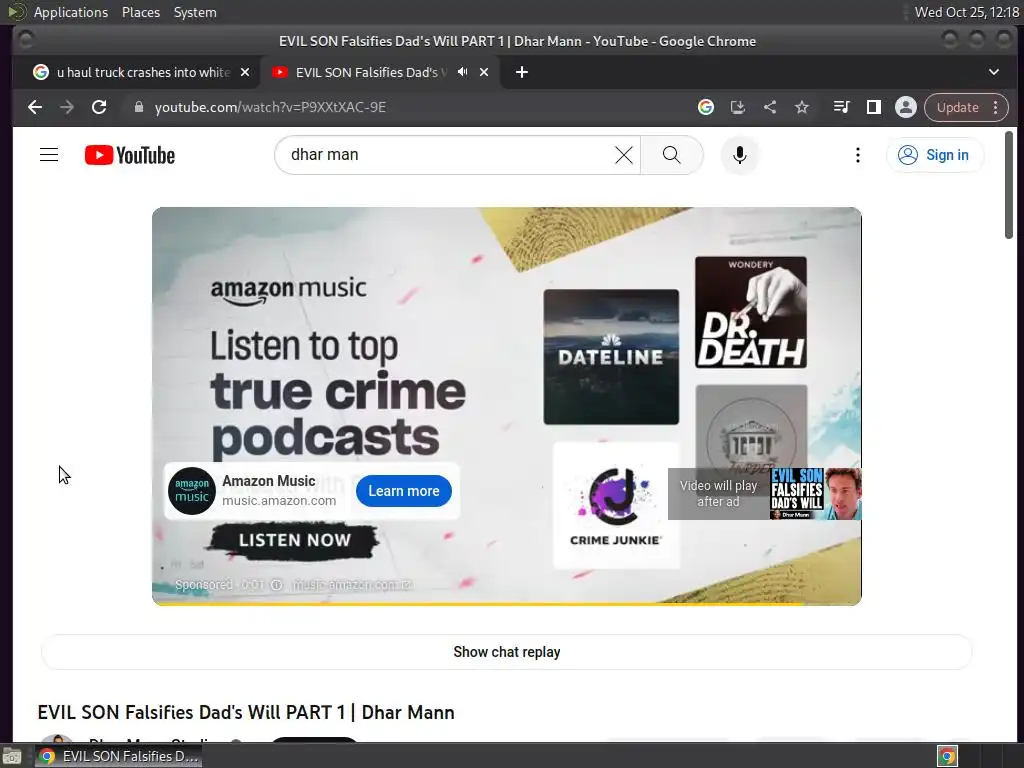Clear the search text with X
The height and width of the screenshot is (768, 1024).
(x=624, y=155)
